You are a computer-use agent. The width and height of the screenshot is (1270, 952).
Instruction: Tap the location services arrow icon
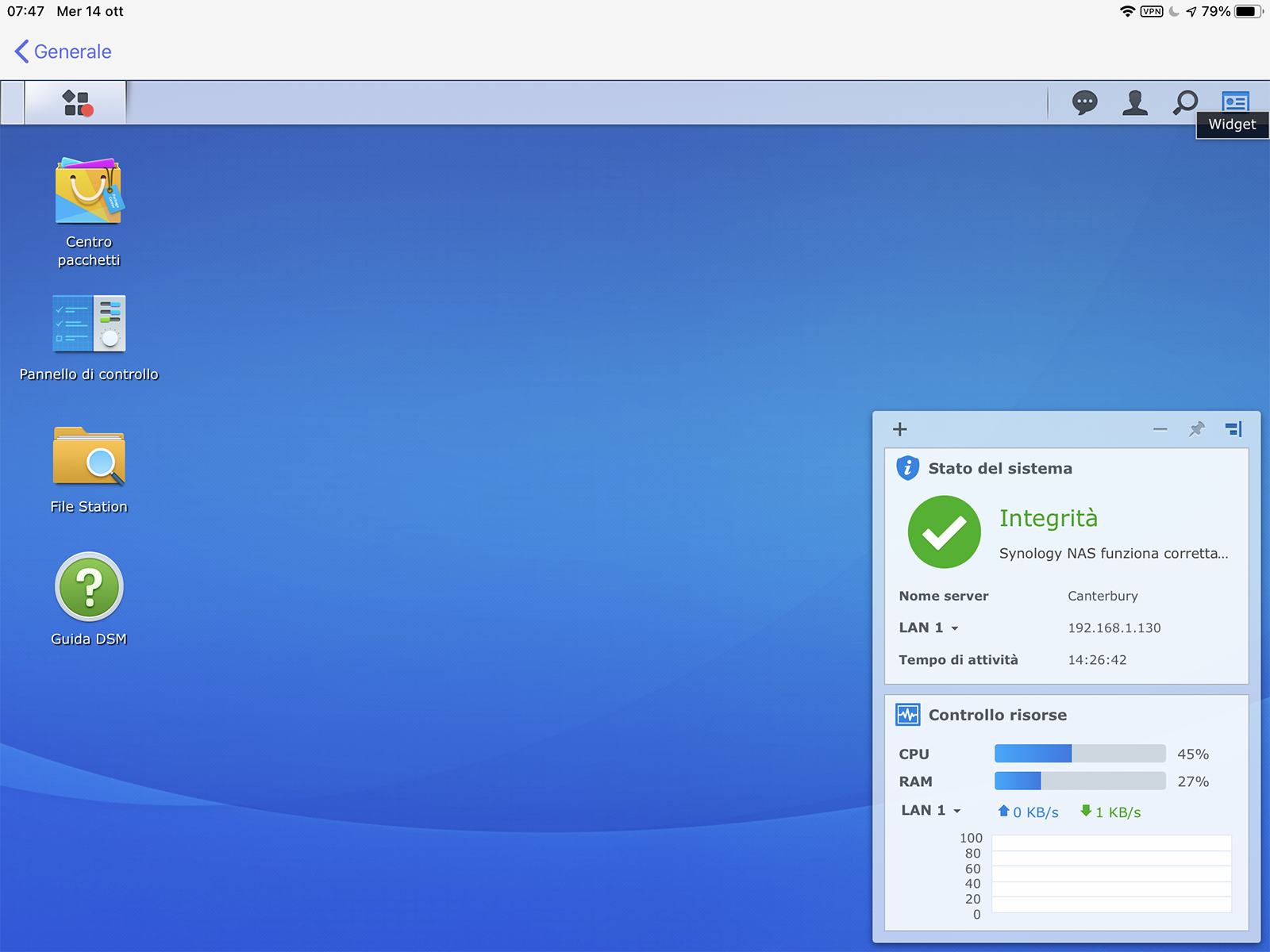[1191, 11]
